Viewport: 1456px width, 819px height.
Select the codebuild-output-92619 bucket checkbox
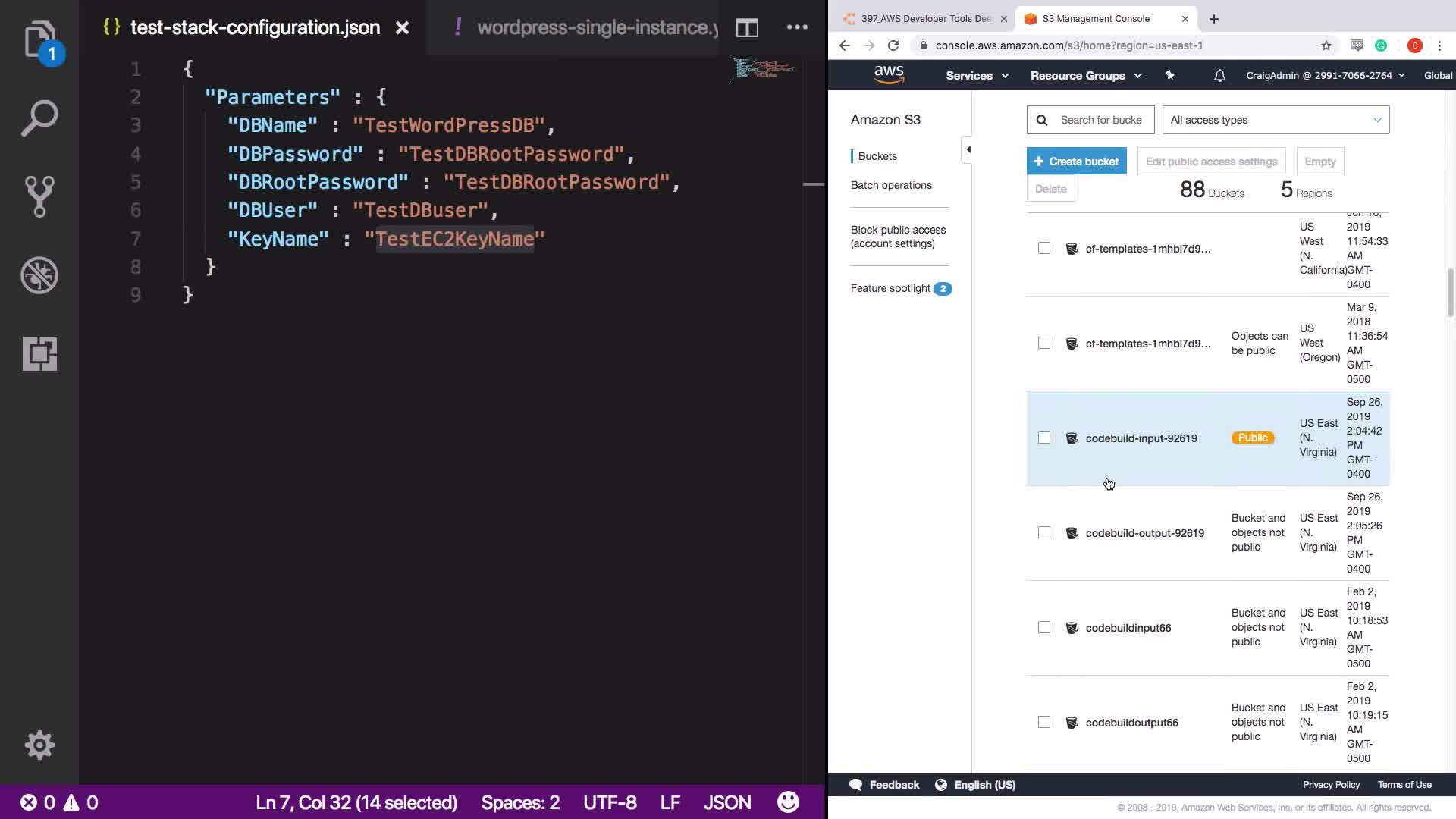[x=1044, y=533]
